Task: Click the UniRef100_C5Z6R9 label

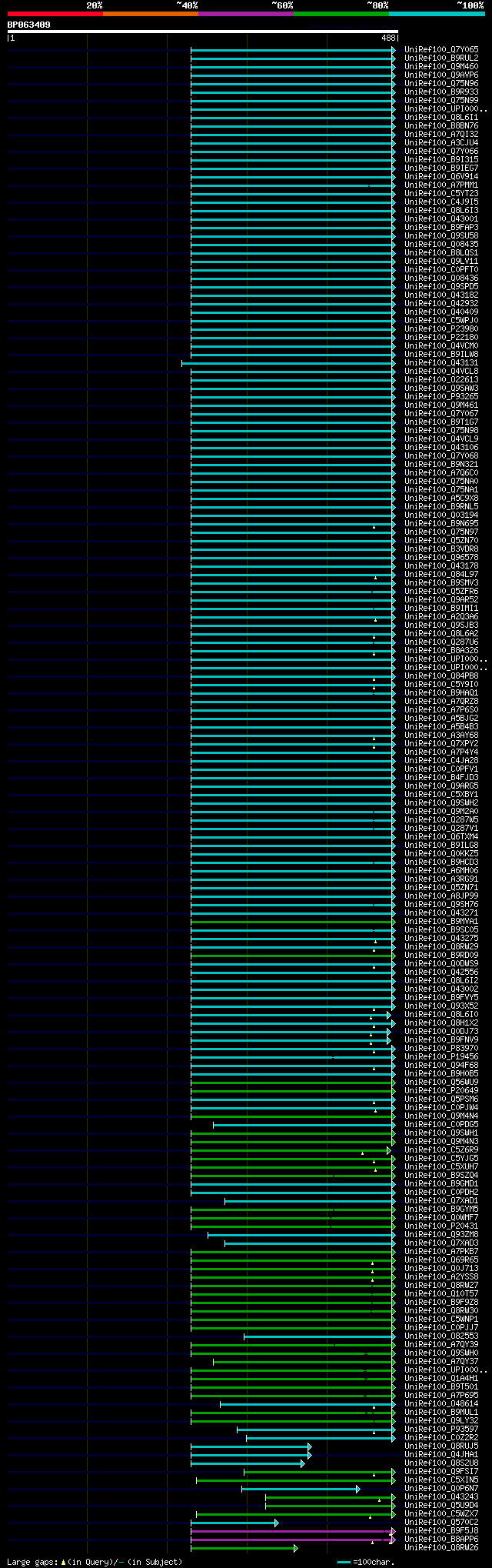Action: [441, 1149]
